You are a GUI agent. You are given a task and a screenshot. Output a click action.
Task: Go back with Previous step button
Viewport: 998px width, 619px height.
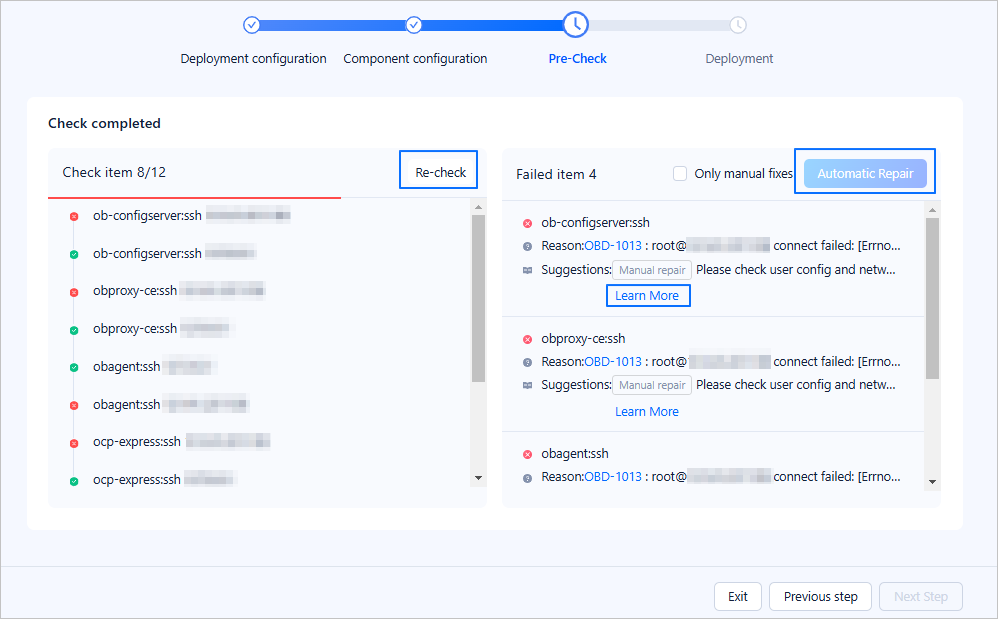point(820,597)
